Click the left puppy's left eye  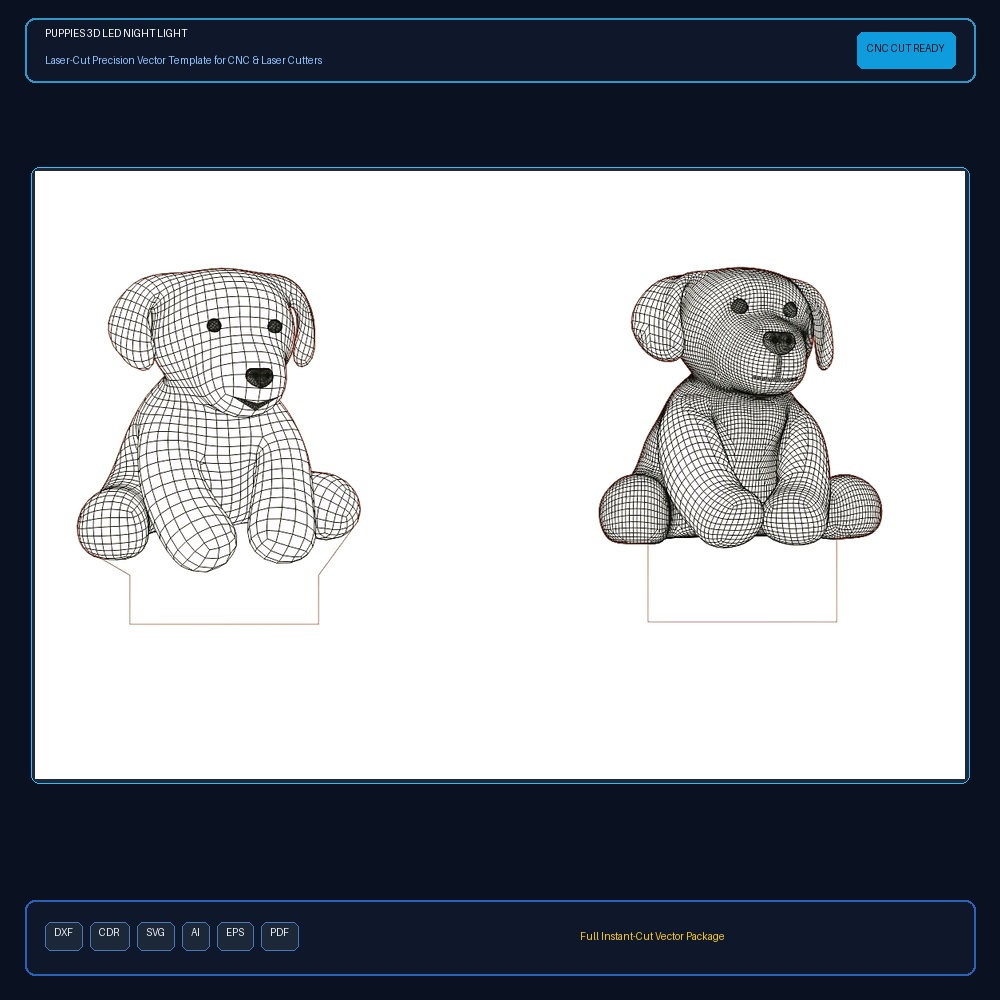point(214,325)
